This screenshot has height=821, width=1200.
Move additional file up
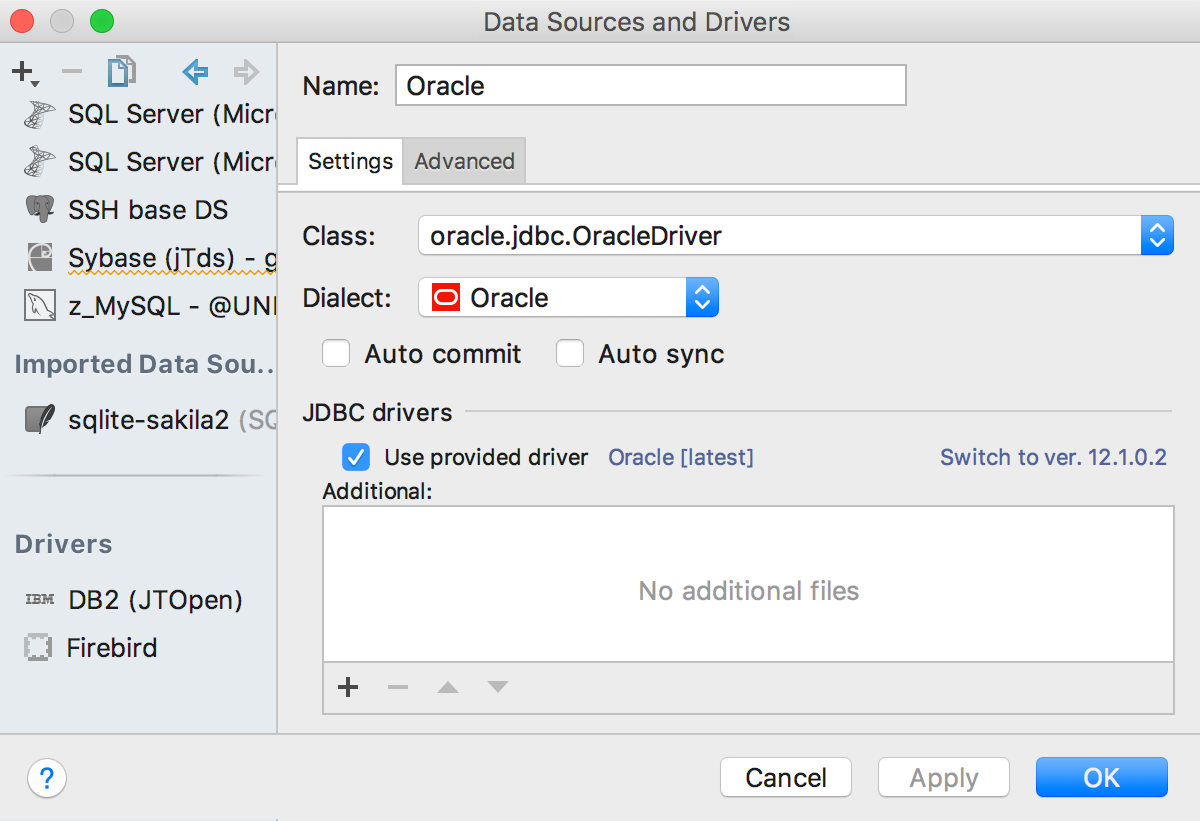(x=448, y=687)
